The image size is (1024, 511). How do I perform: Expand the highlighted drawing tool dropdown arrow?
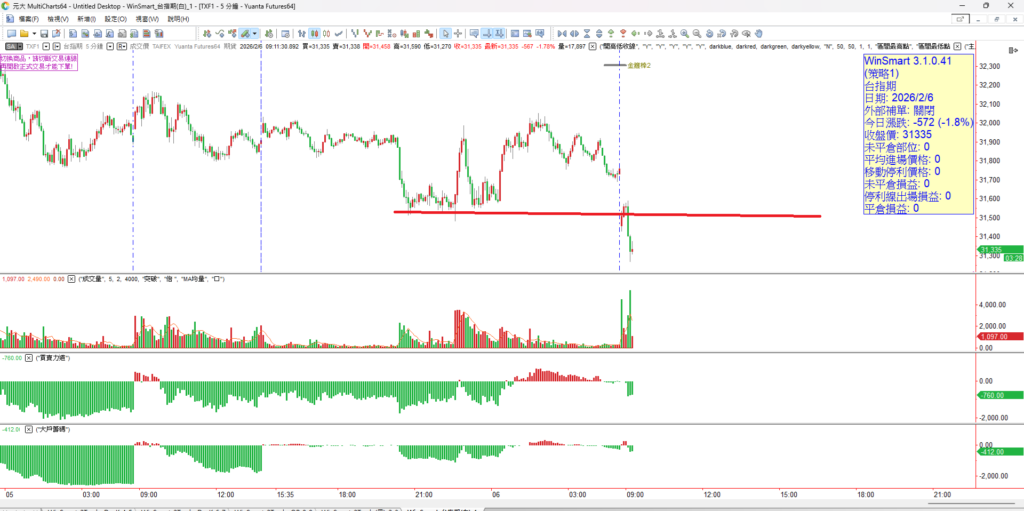[x=257, y=33]
